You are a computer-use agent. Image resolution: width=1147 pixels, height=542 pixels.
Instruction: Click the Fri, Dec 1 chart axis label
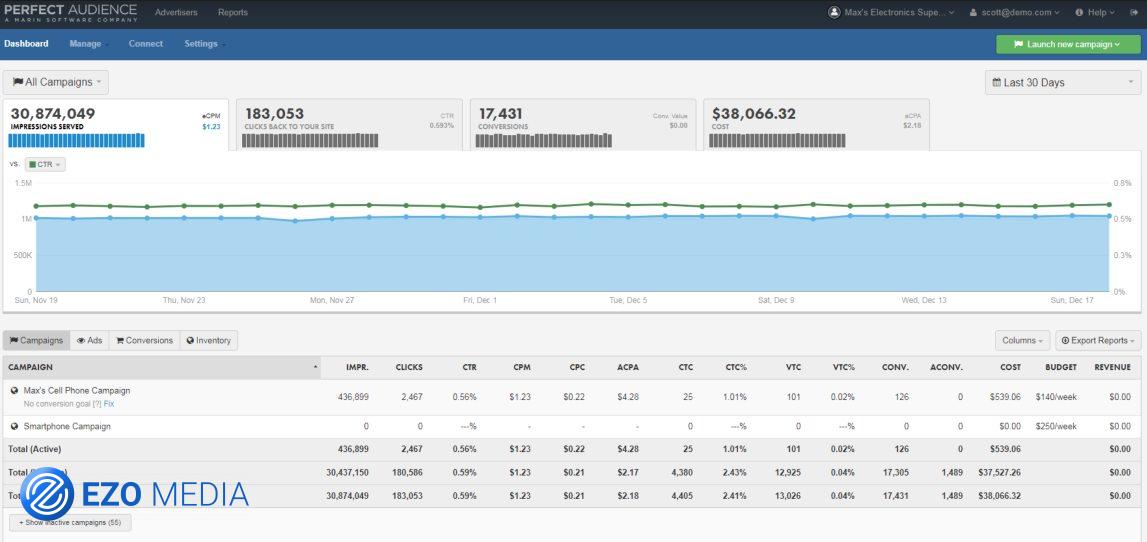(480, 300)
